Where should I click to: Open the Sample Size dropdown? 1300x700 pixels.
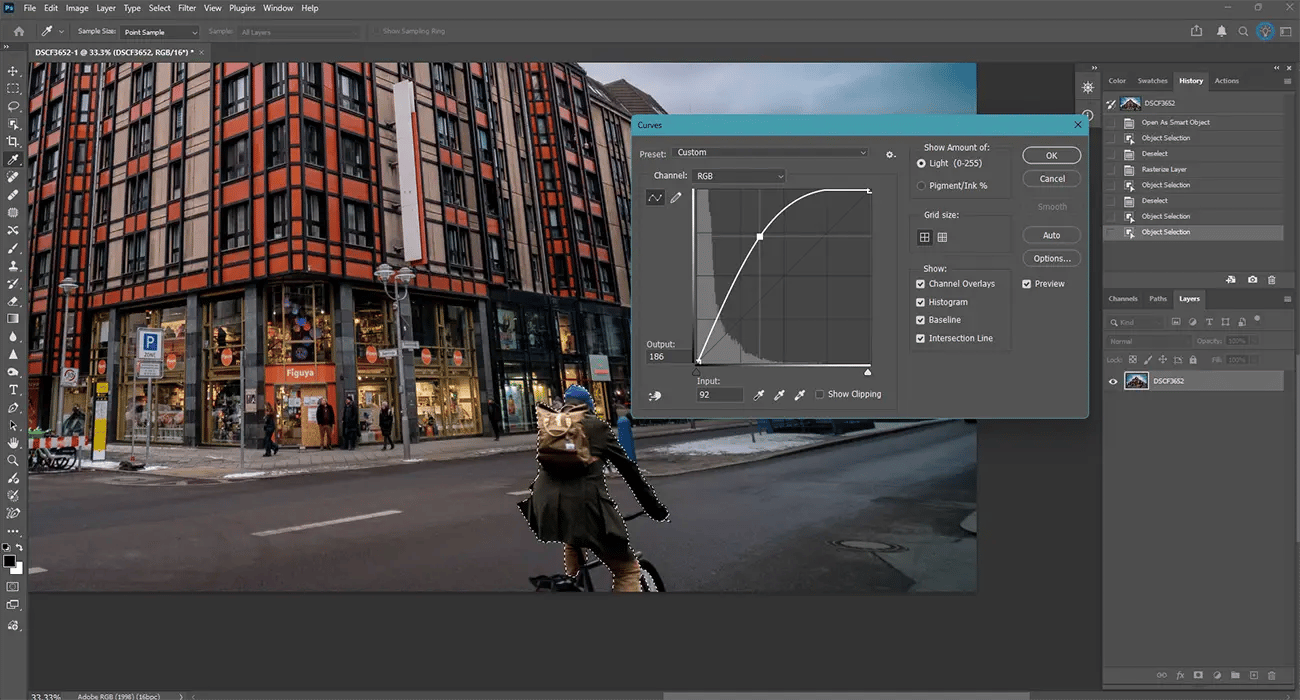pyautogui.click(x=159, y=32)
